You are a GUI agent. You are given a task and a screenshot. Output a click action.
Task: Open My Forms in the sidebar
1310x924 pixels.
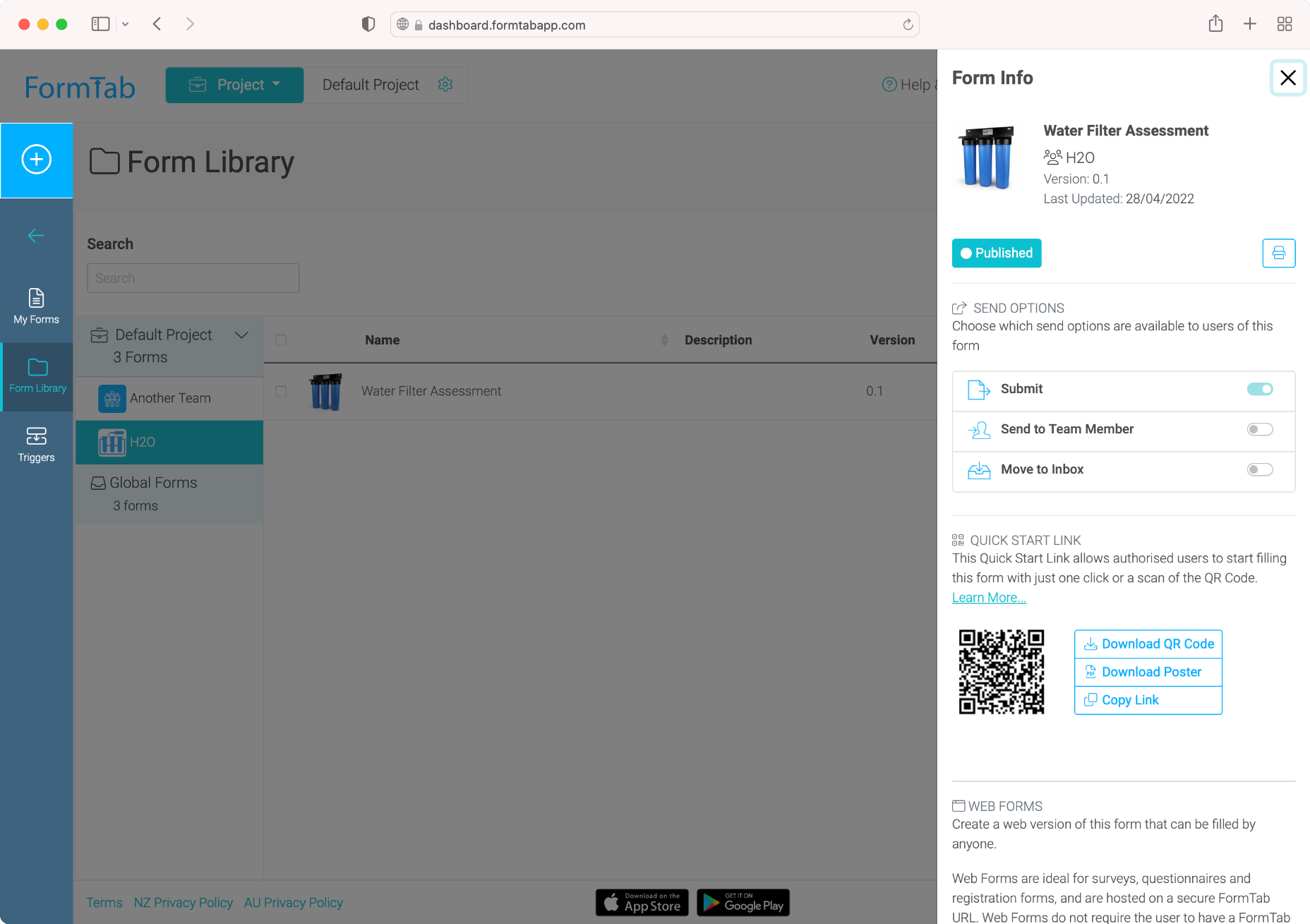coord(36,306)
